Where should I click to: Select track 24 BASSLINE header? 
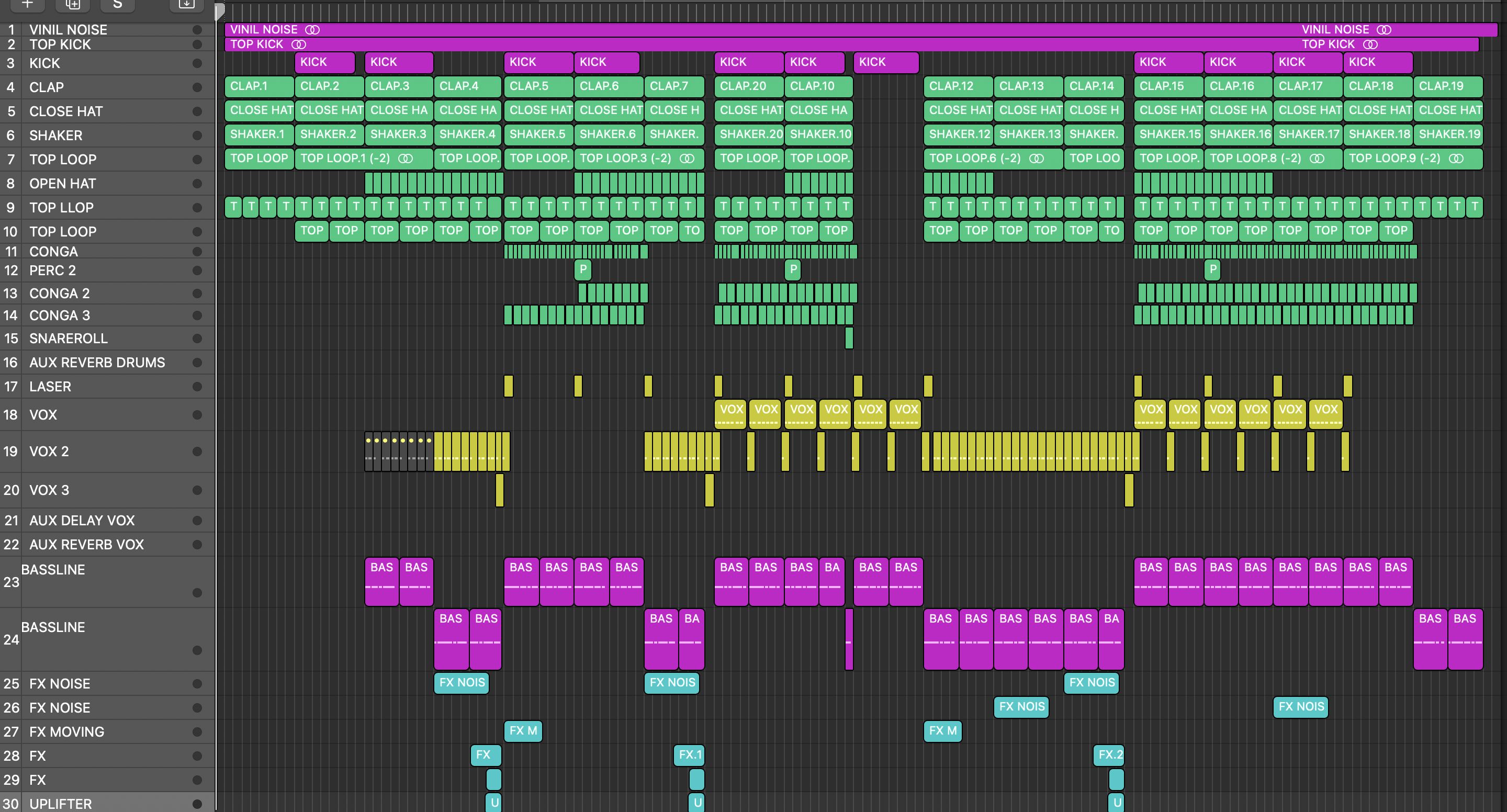coord(108,639)
